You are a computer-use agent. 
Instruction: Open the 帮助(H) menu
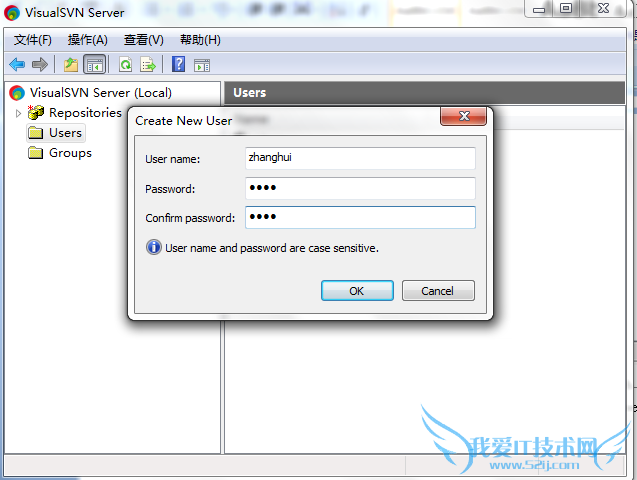(x=200, y=40)
